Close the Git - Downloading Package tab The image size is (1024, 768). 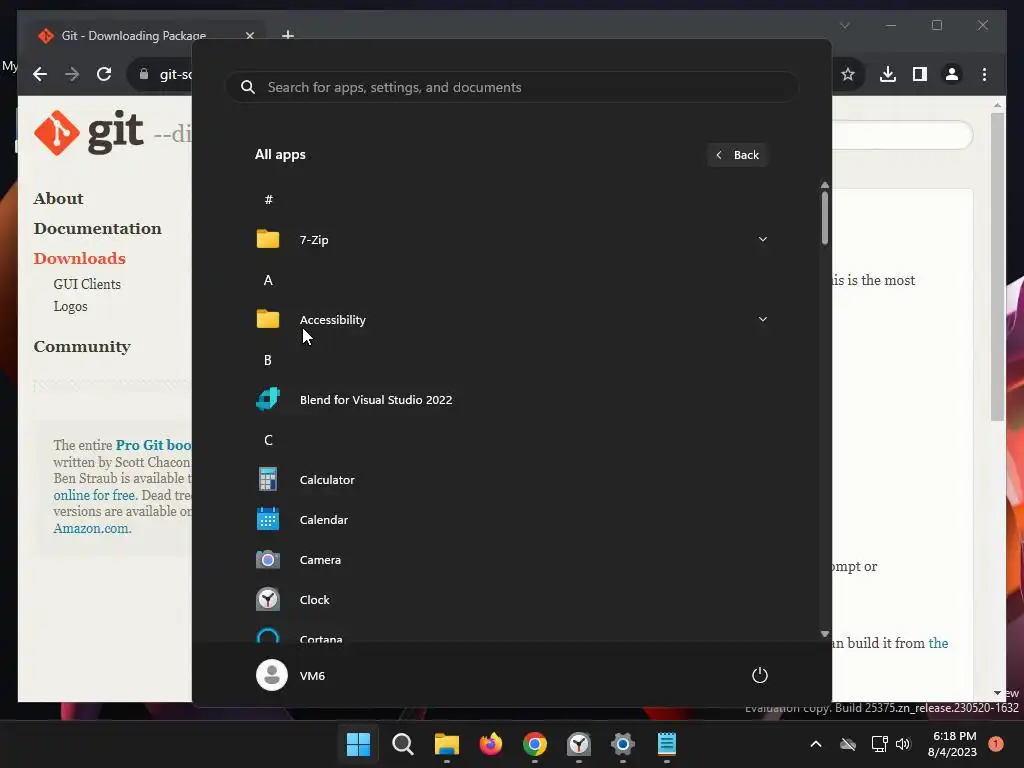[249, 35]
